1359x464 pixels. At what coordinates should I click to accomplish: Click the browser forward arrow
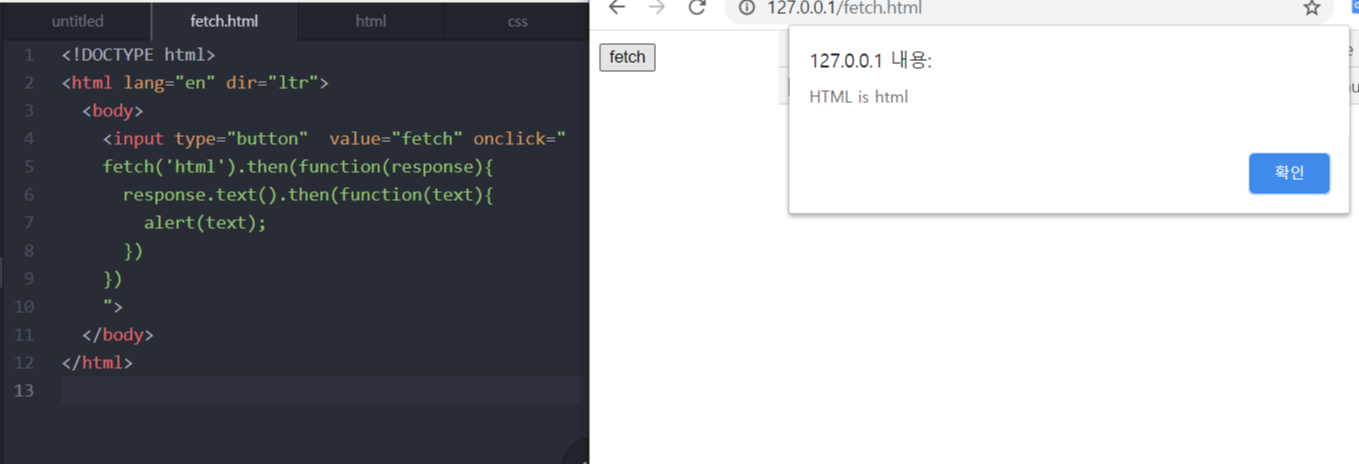tap(657, 8)
